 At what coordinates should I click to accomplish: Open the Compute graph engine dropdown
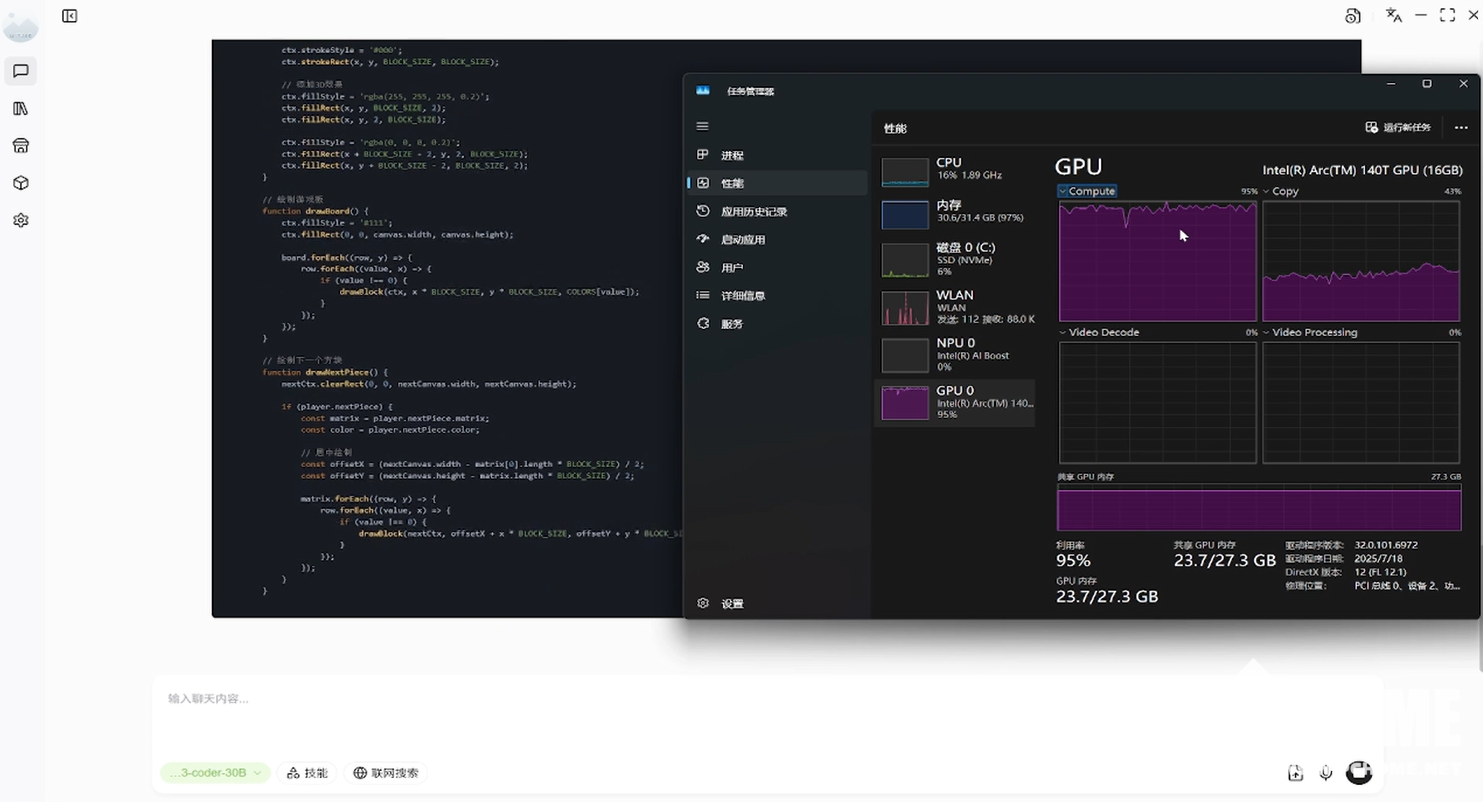[1064, 191]
